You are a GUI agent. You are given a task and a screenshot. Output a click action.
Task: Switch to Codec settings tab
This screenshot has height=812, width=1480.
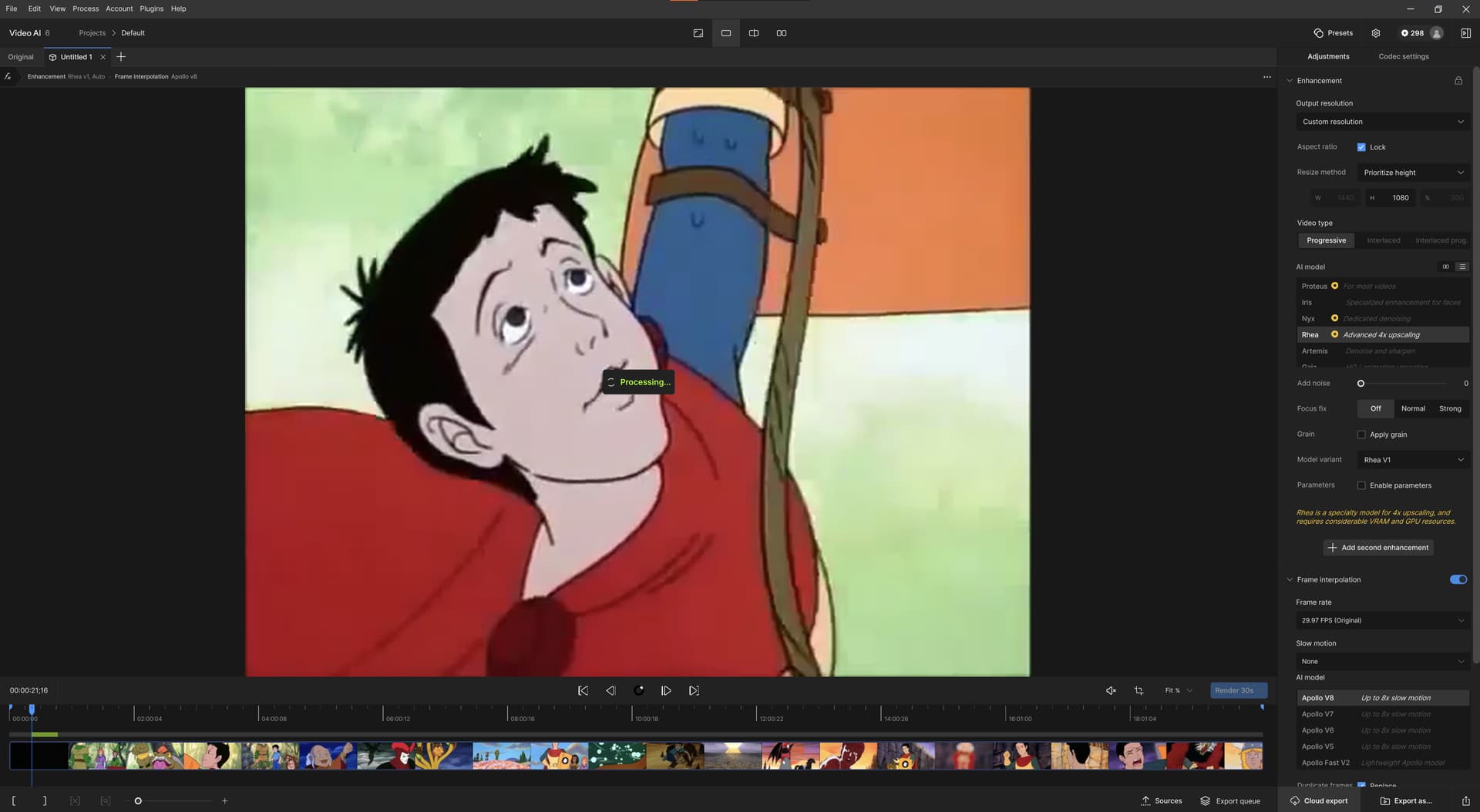[x=1404, y=56]
